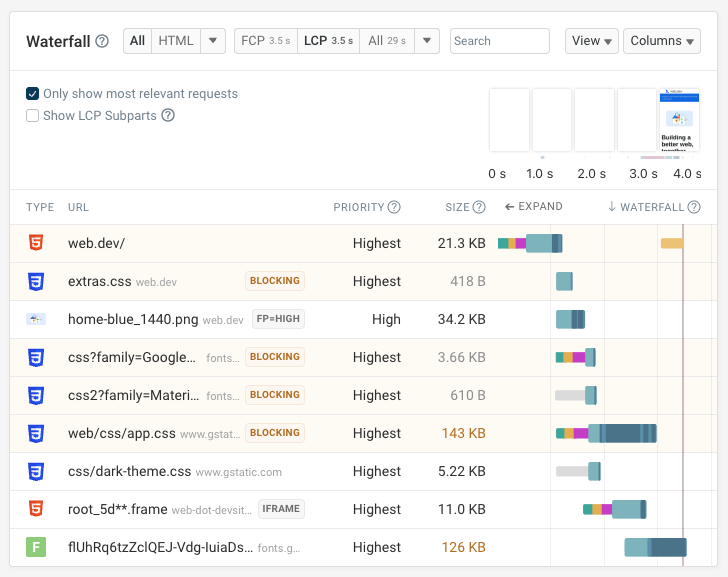Open the Columns dropdown
The height and width of the screenshot is (577, 728).
tap(662, 41)
